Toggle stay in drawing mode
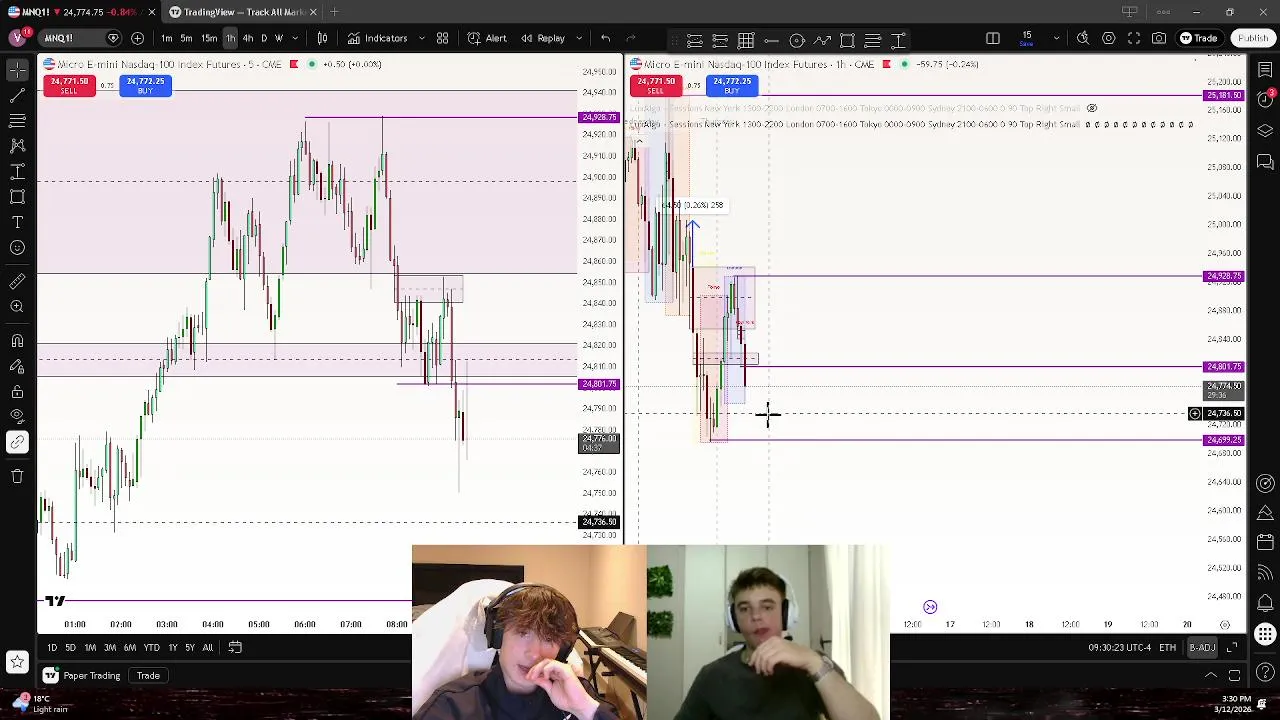 [17, 366]
